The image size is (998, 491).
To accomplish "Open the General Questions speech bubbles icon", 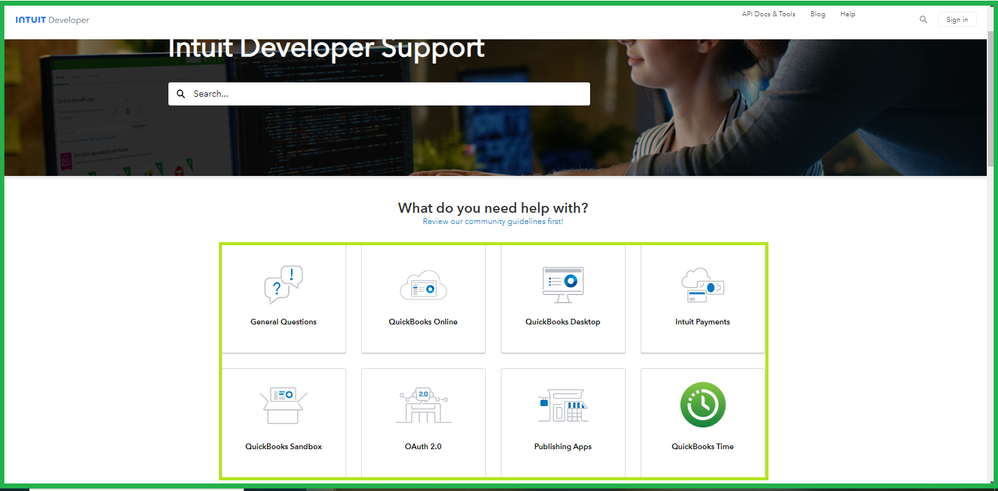I will click(x=283, y=285).
